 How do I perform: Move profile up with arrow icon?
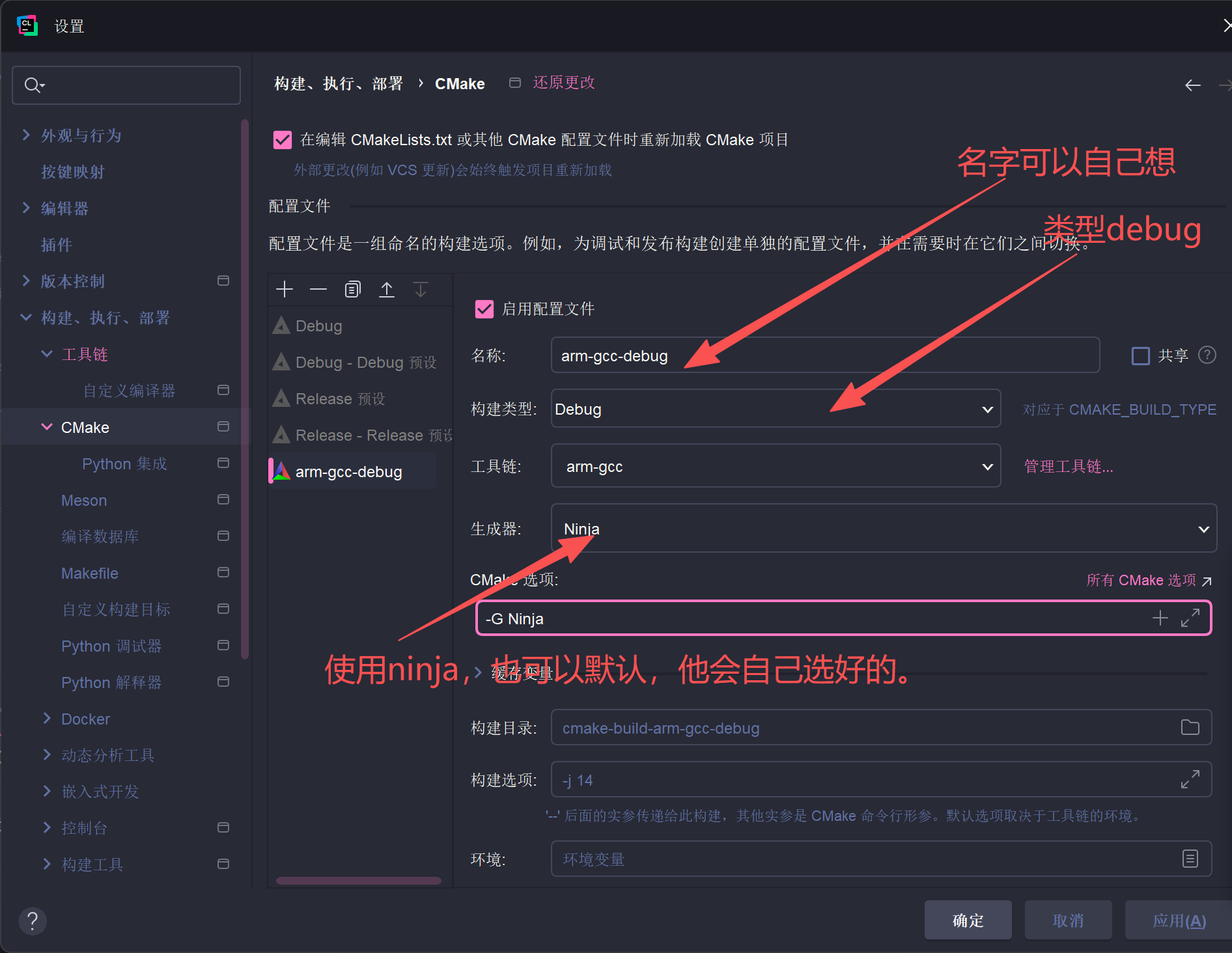(x=387, y=290)
